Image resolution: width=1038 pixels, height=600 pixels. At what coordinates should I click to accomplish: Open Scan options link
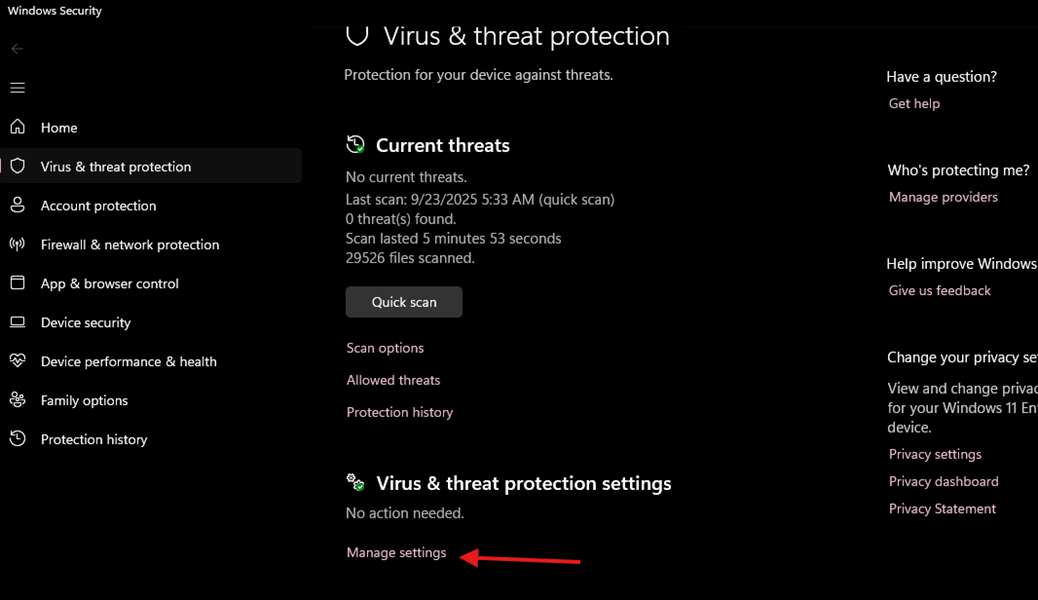click(x=385, y=348)
